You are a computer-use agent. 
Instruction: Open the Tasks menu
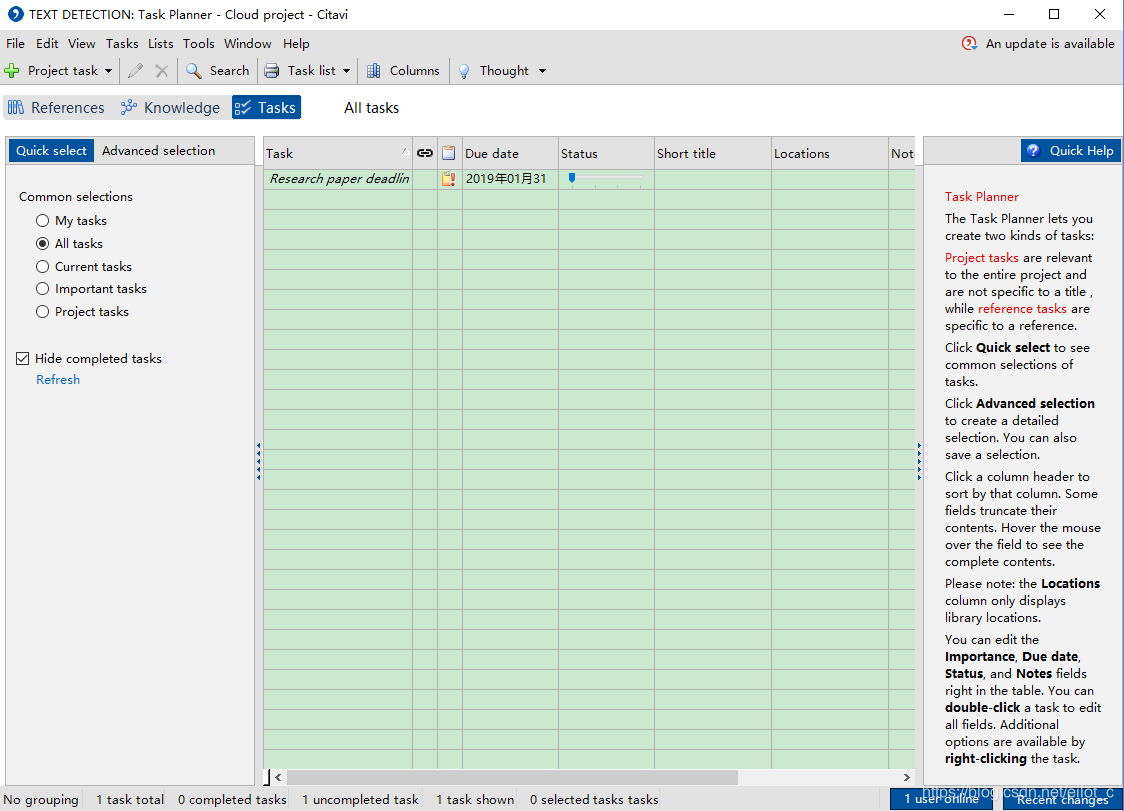pos(122,44)
